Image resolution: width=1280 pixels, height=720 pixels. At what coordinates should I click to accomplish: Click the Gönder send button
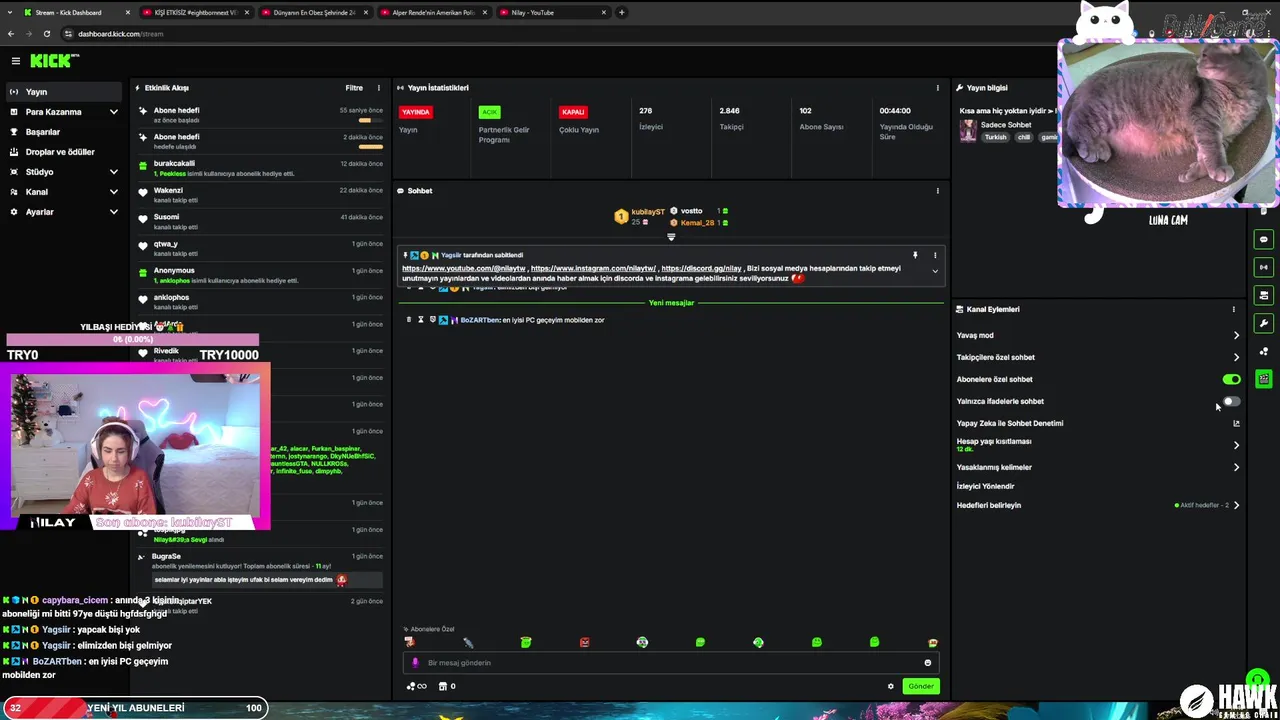[x=921, y=686]
